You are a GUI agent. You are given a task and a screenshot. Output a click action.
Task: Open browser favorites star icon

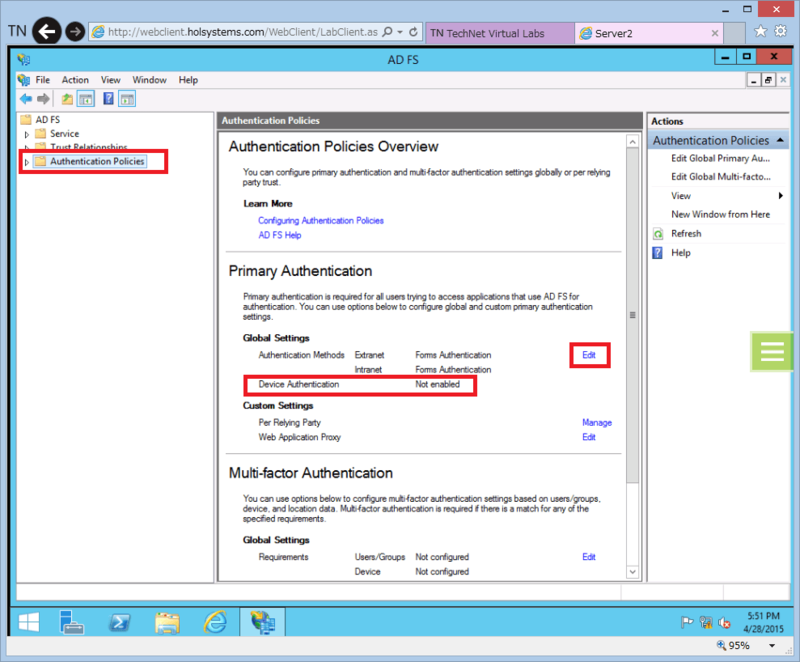pos(760,32)
